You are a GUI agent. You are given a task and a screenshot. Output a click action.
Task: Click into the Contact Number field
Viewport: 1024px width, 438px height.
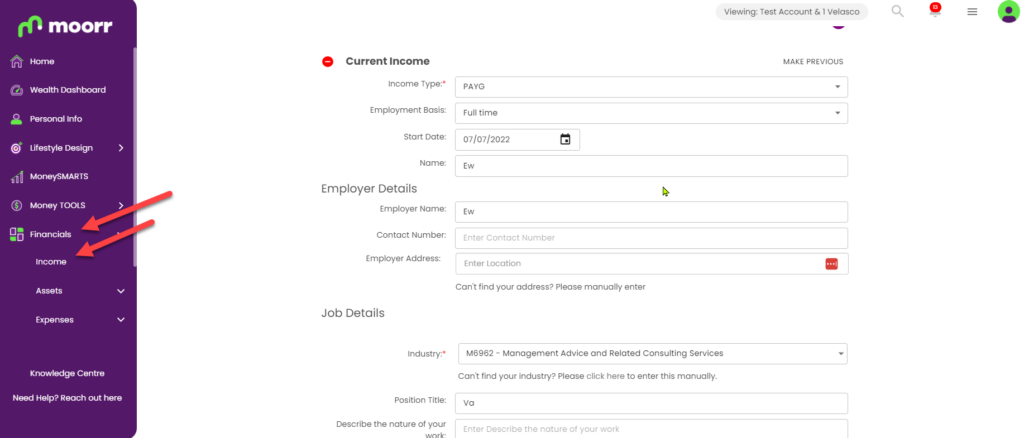(651, 238)
